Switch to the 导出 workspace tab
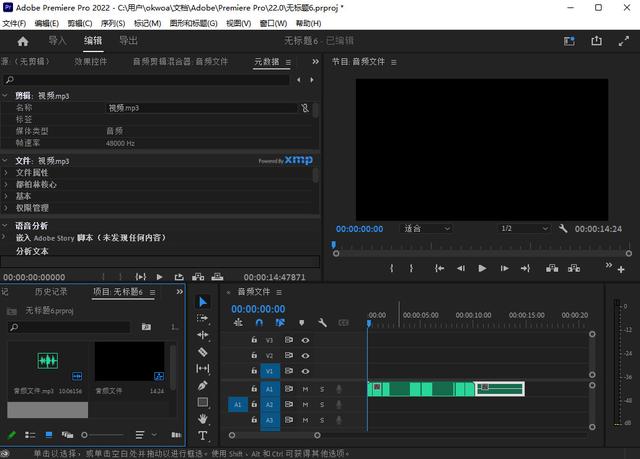This screenshot has width=640, height=459. [129, 41]
